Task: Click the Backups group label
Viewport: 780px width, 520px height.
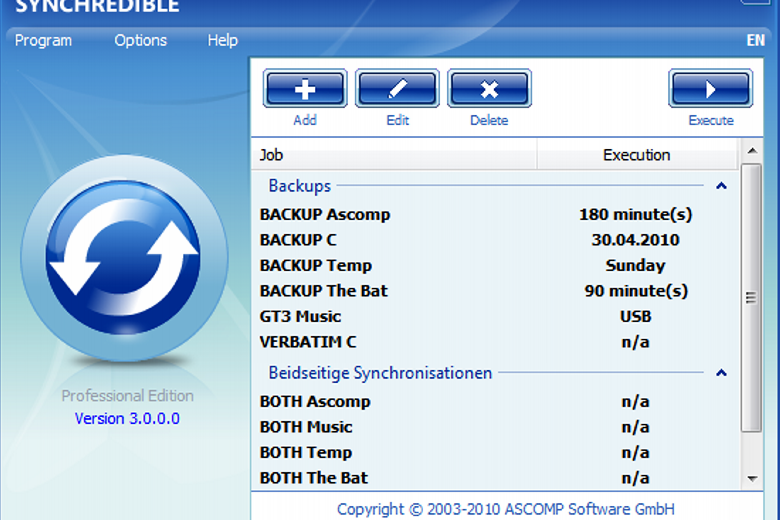Action: click(x=299, y=186)
